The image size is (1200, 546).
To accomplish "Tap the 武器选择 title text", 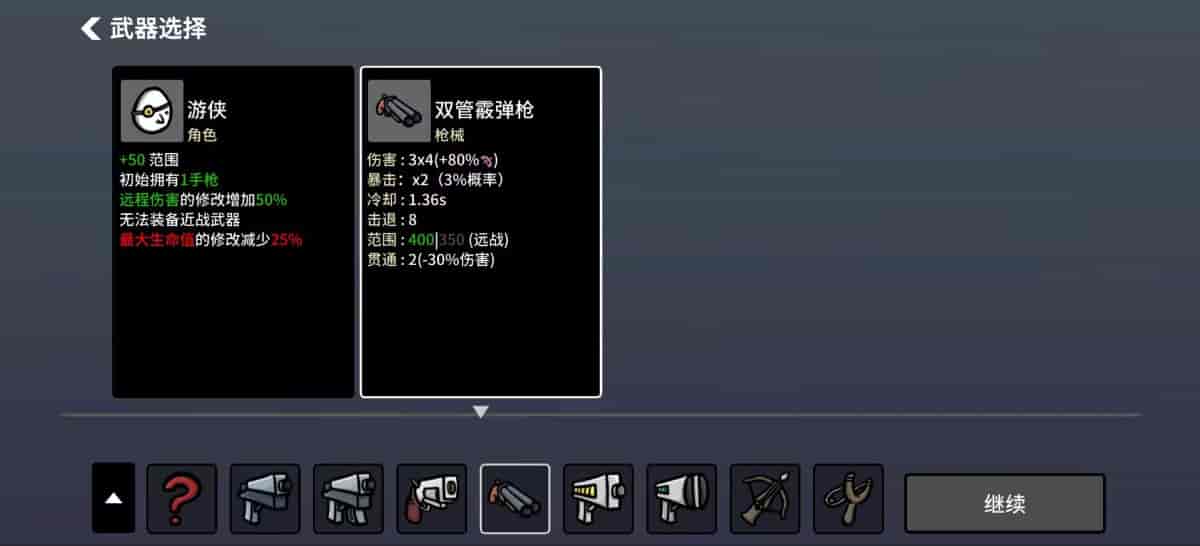I will [x=158, y=28].
